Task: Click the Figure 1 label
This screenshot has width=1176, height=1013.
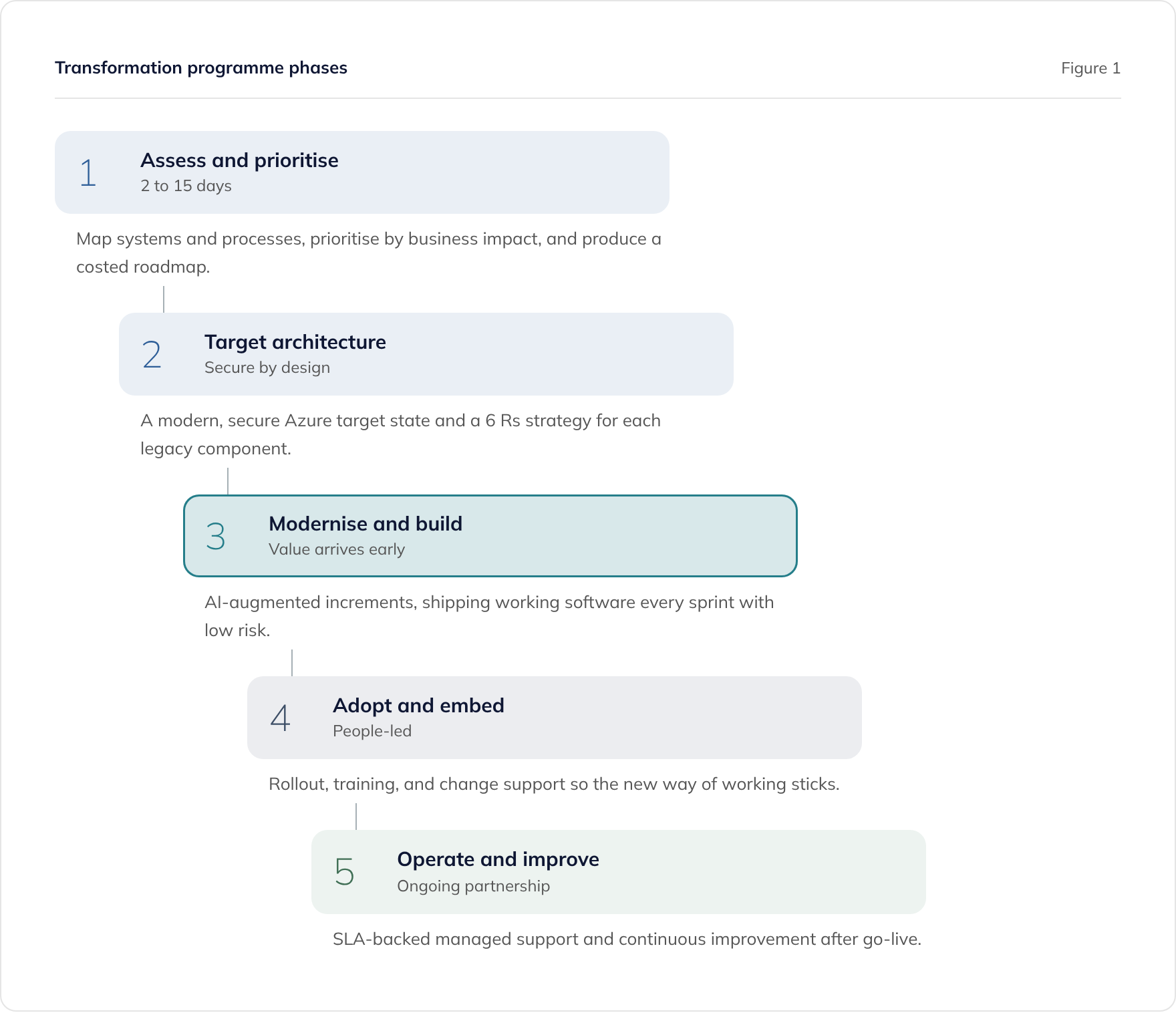Action: point(1090,68)
